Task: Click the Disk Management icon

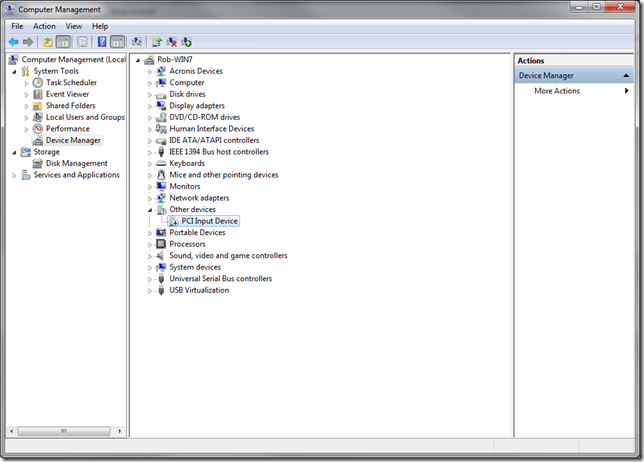Action: (37, 163)
